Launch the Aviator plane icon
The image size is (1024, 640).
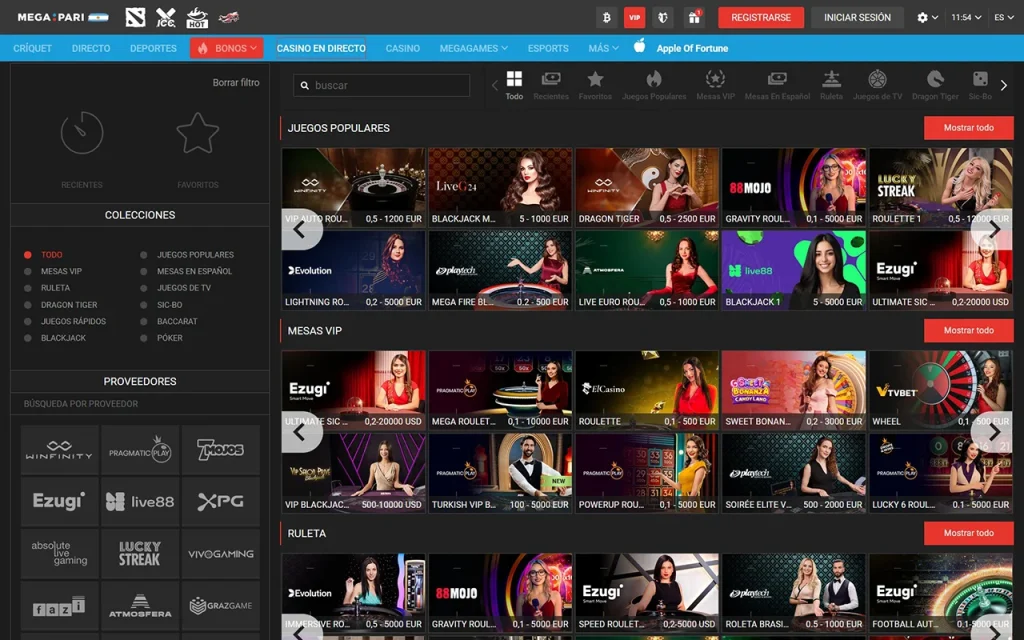(228, 18)
